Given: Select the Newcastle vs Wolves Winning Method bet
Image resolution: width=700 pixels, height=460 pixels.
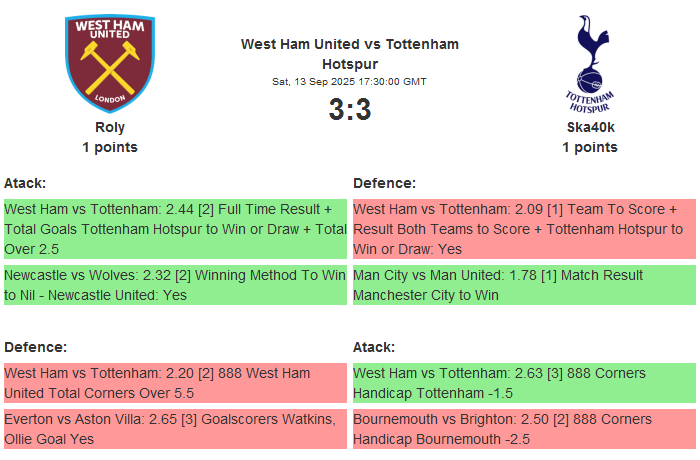Looking at the screenshot, I should 175,285.
